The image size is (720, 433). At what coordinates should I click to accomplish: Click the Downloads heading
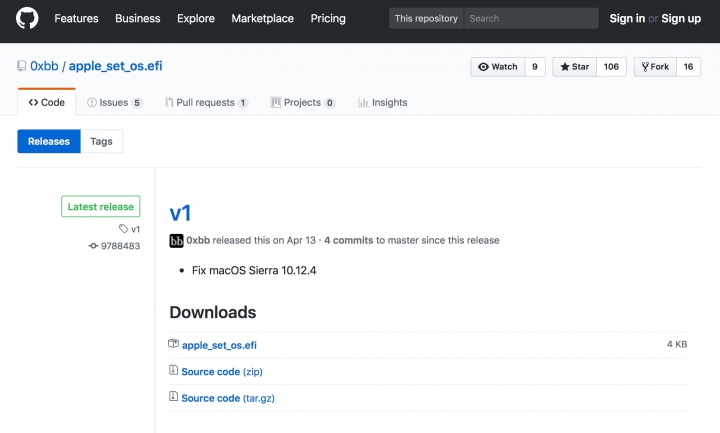click(x=213, y=312)
